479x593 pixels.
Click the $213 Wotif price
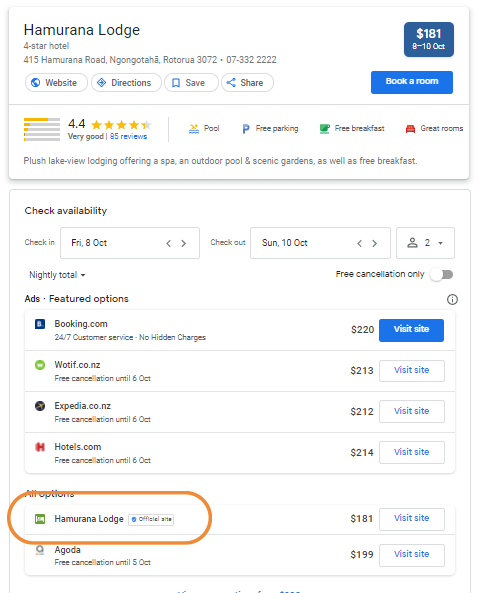[362, 371]
